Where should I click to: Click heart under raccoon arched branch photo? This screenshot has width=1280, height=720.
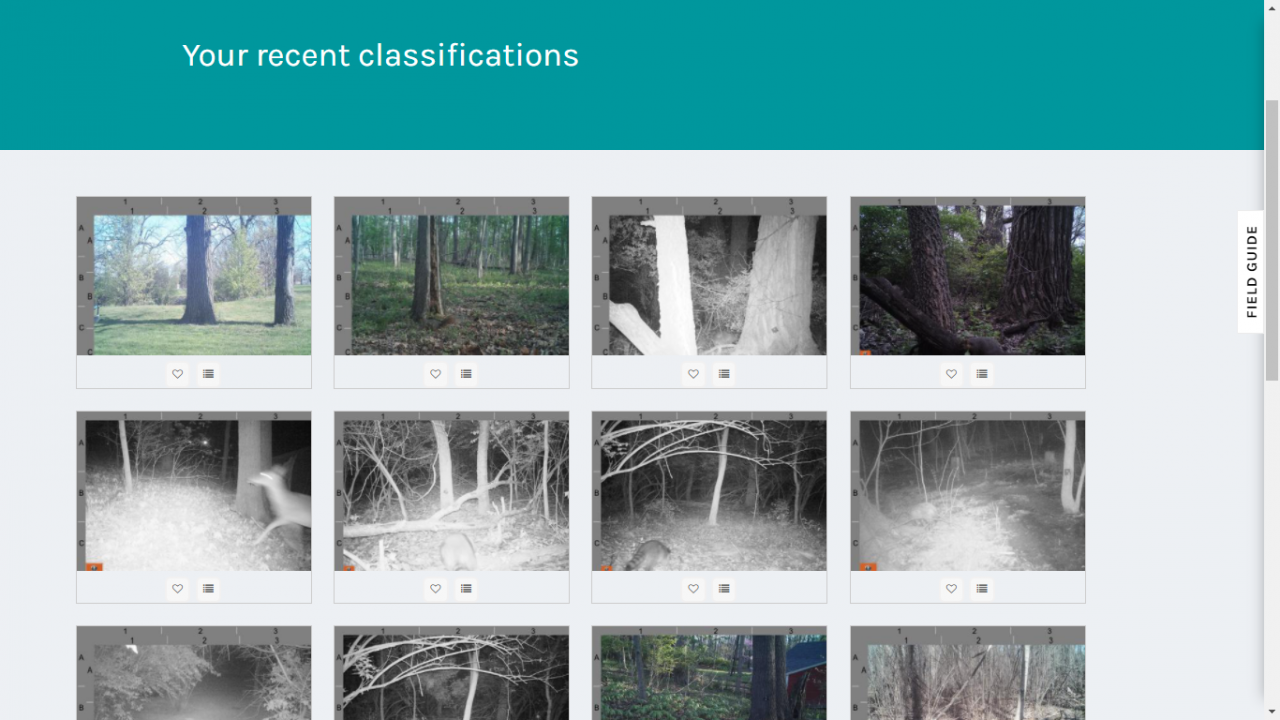tap(693, 589)
